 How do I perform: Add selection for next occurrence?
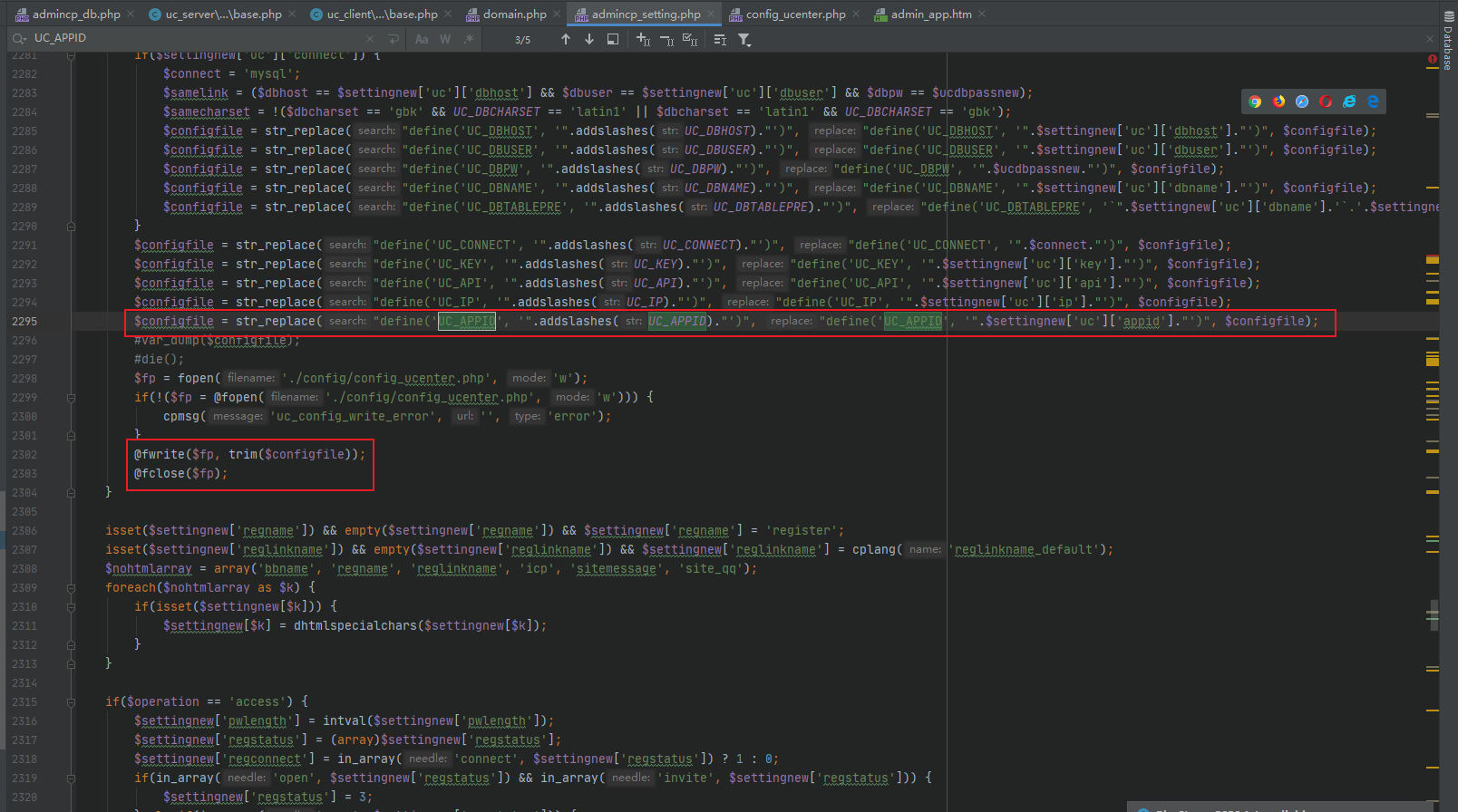[x=644, y=39]
